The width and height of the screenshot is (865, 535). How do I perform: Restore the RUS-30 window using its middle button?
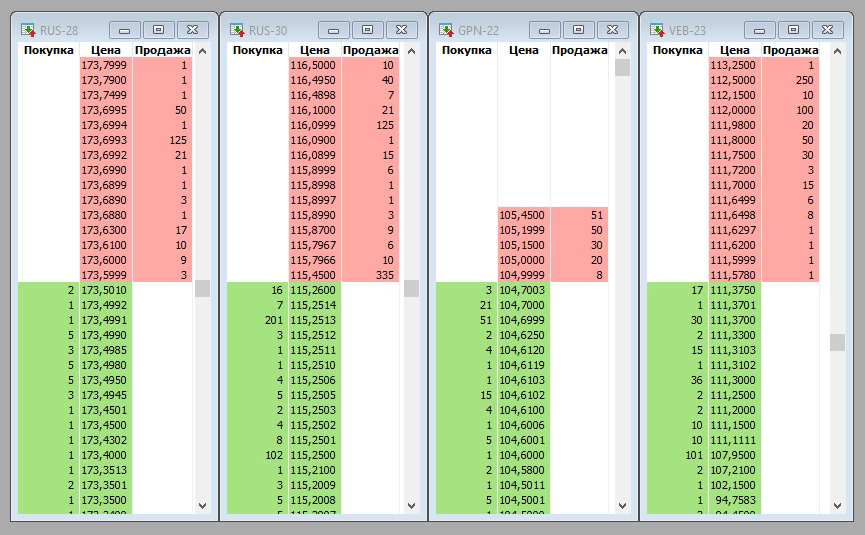(367, 30)
